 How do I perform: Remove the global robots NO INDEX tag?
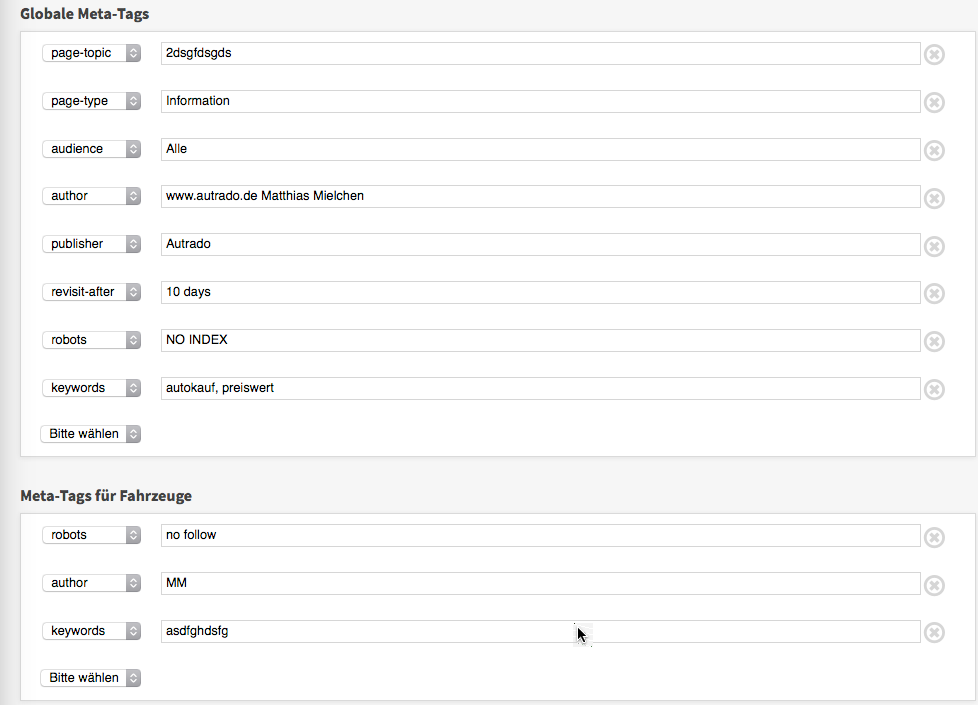933,341
